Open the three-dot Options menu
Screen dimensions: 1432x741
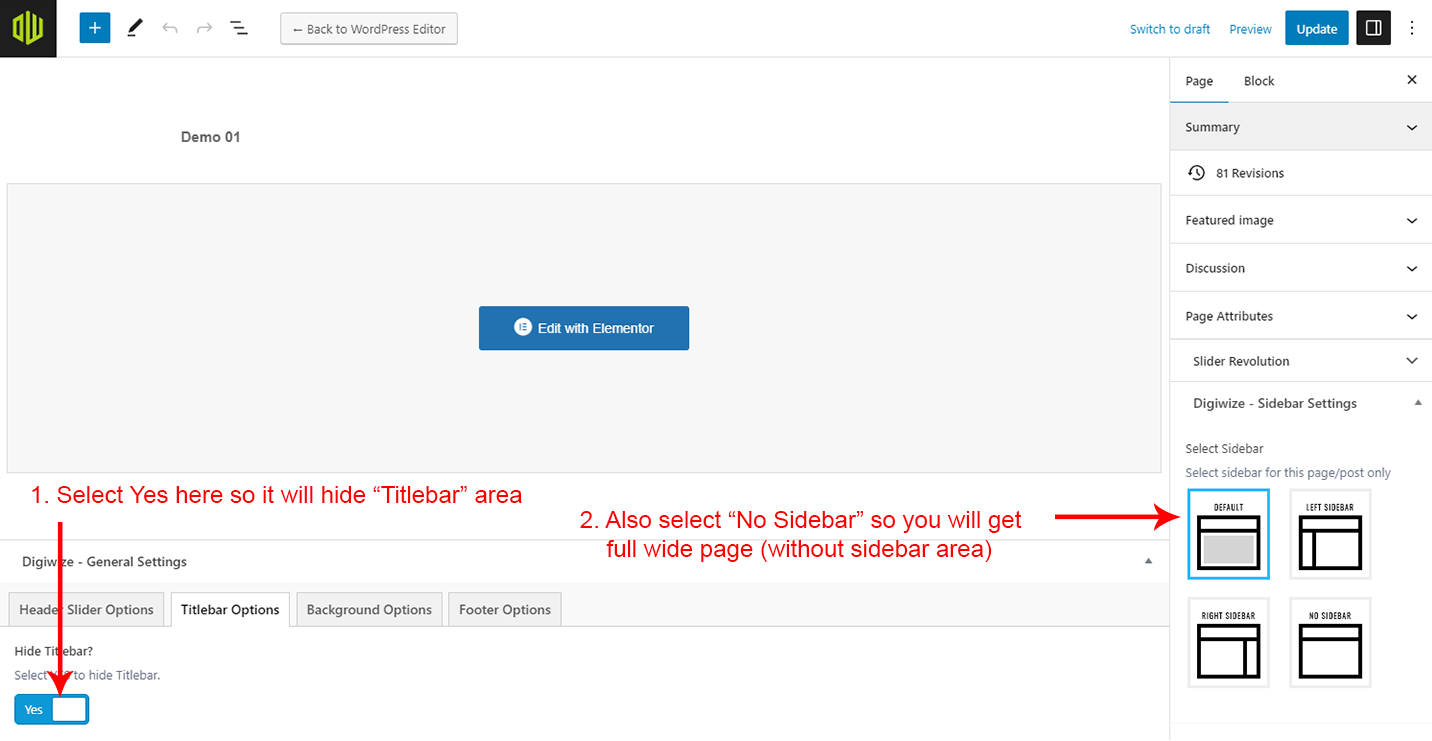[1412, 28]
